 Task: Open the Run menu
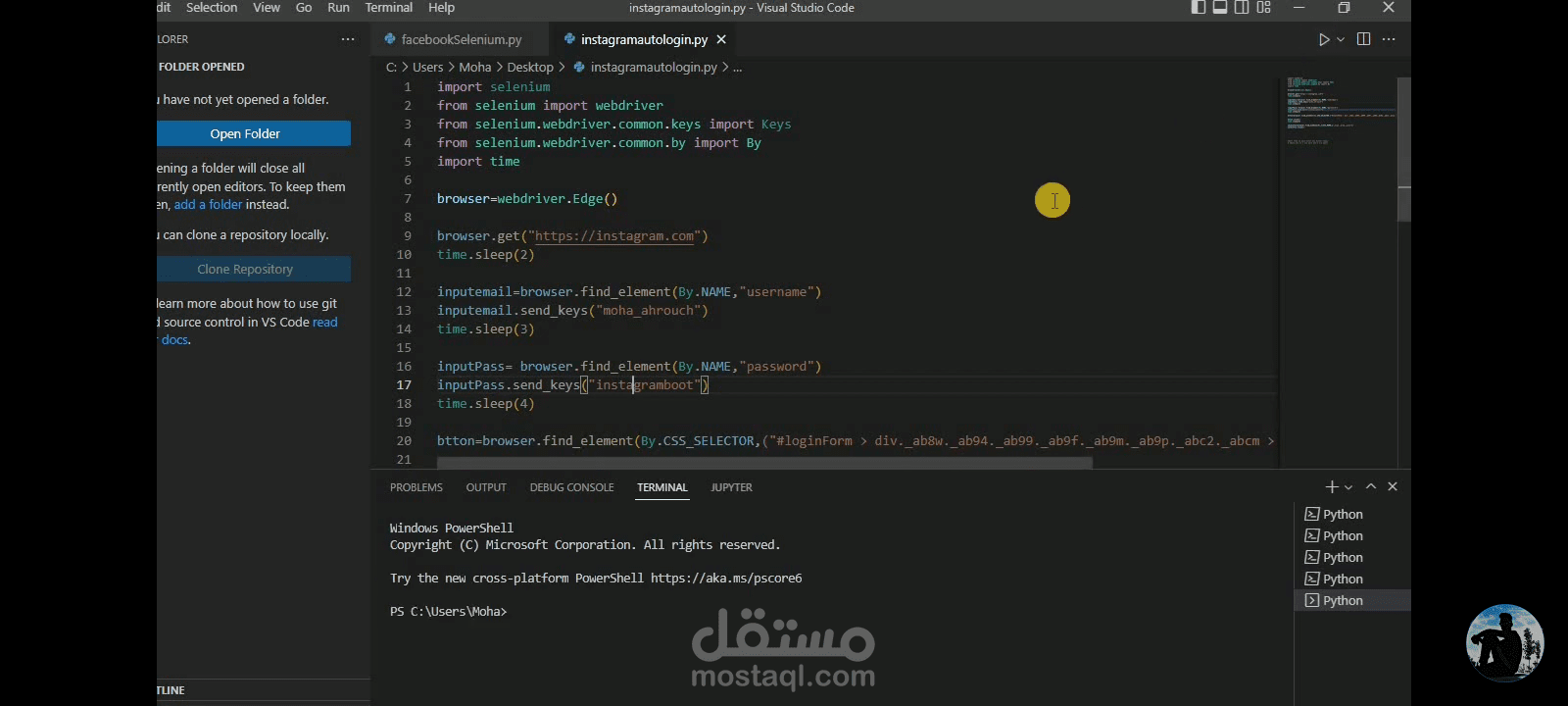338,8
